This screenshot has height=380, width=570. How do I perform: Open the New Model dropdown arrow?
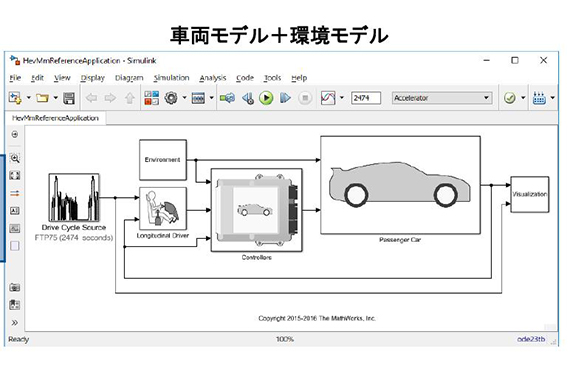pyautogui.click(x=28, y=98)
